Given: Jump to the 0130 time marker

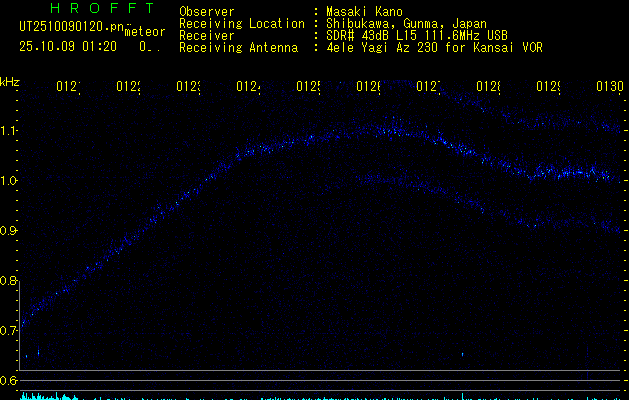Looking at the screenshot, I should (x=607, y=88).
